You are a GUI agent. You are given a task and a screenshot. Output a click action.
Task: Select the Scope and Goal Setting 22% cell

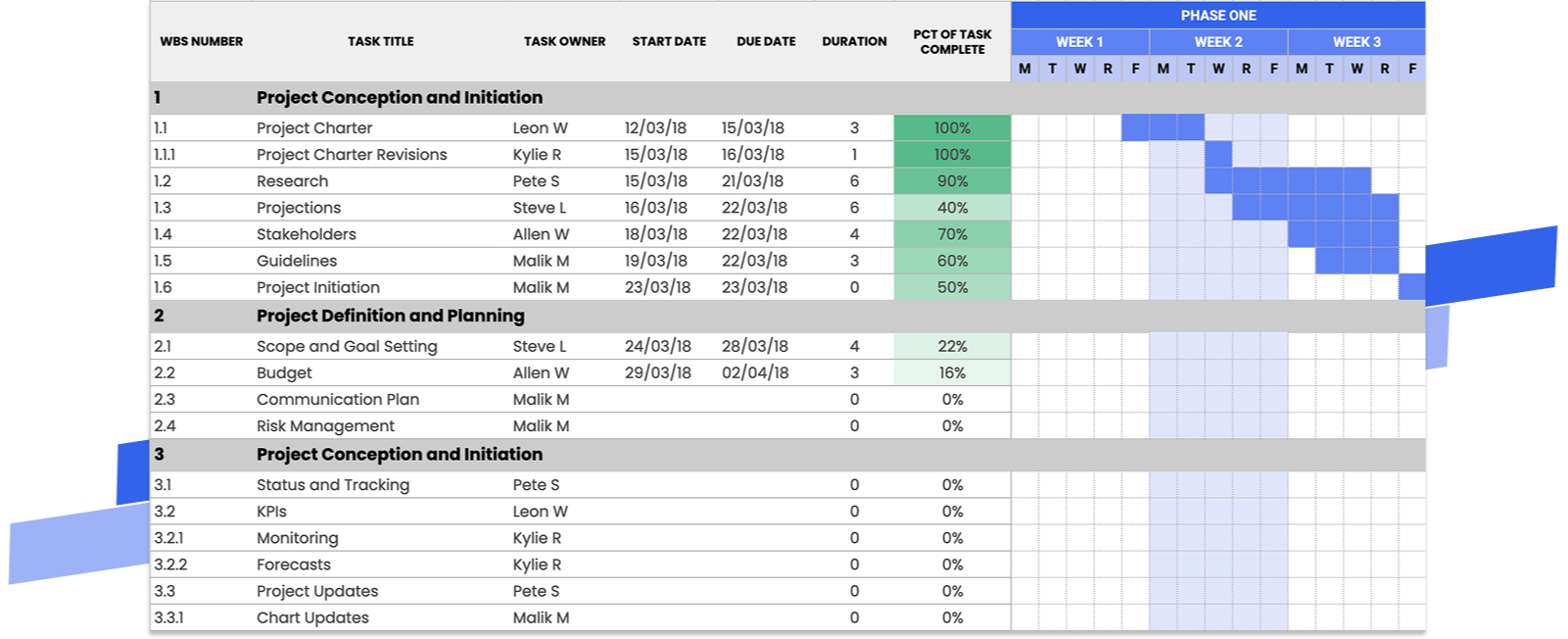click(x=952, y=346)
